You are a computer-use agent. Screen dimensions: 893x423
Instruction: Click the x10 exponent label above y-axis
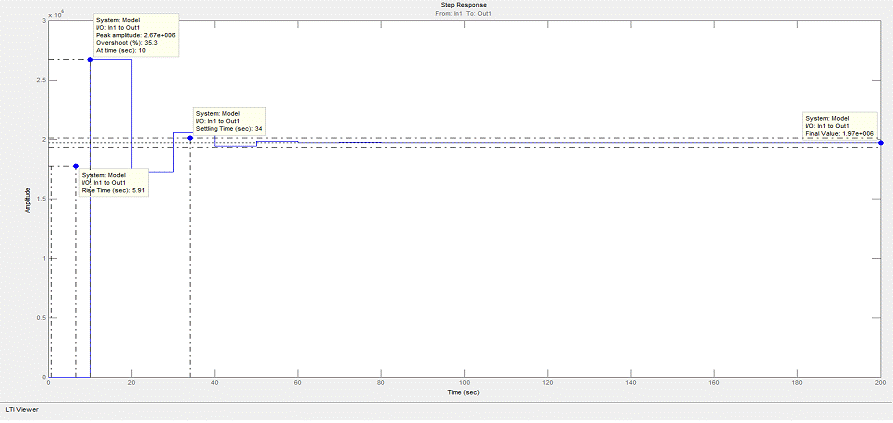[54, 15]
